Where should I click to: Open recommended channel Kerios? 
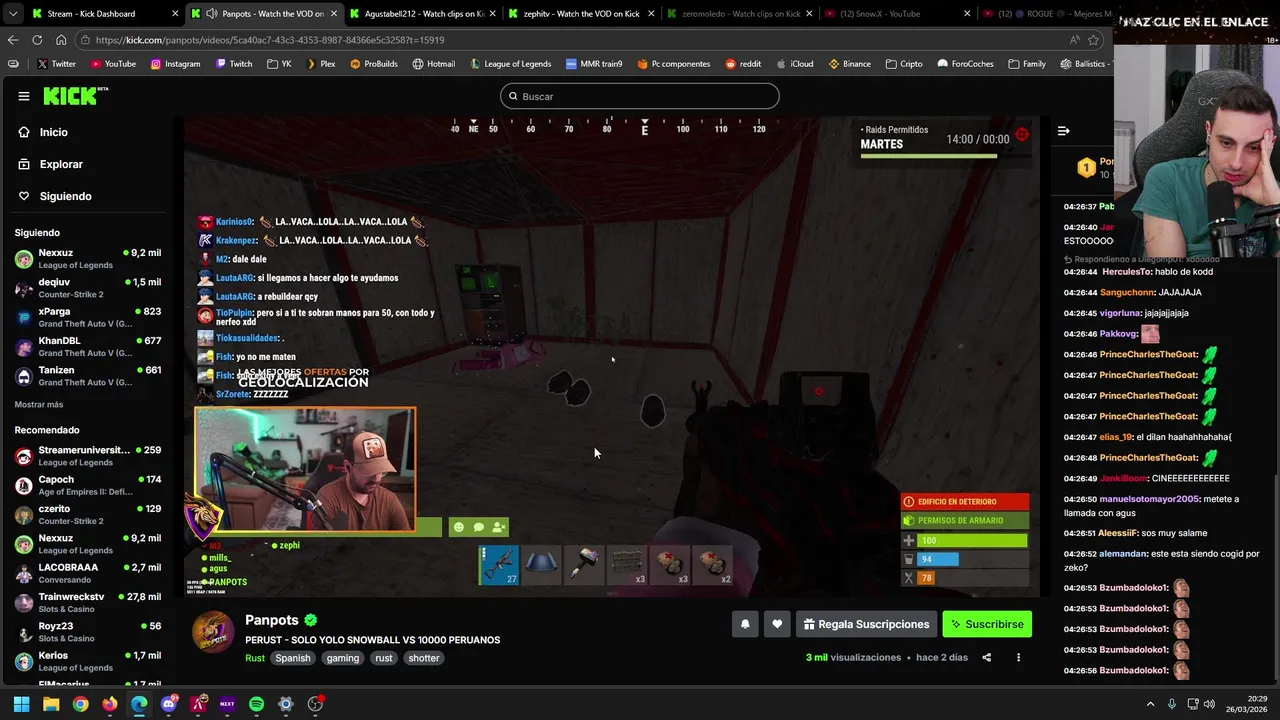(88, 661)
